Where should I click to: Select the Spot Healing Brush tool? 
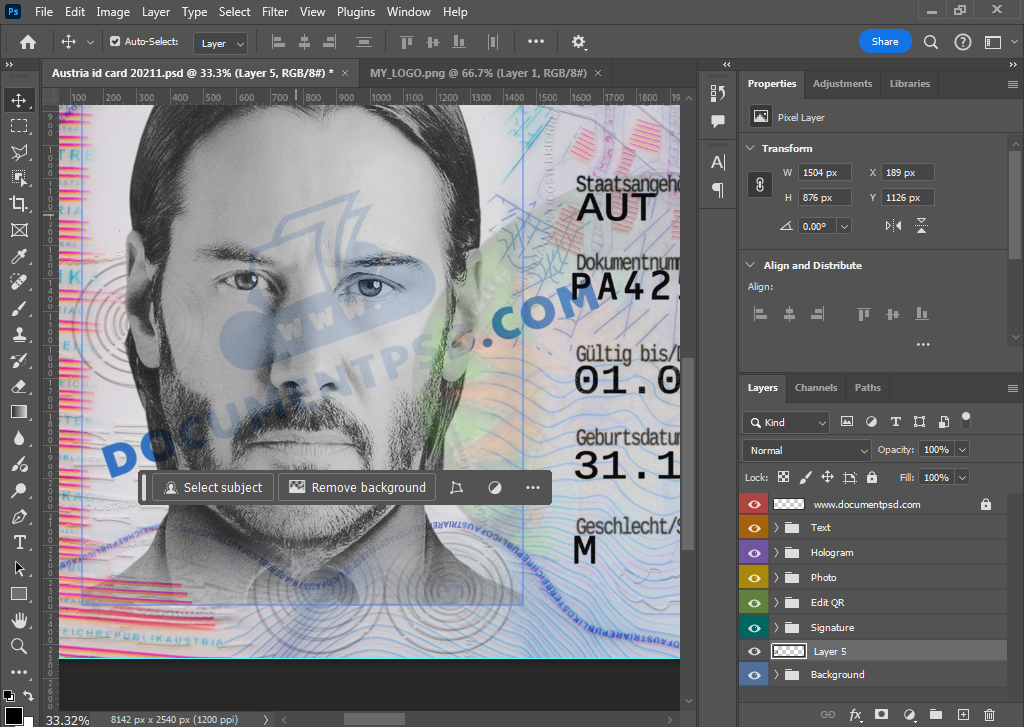[x=19, y=282]
